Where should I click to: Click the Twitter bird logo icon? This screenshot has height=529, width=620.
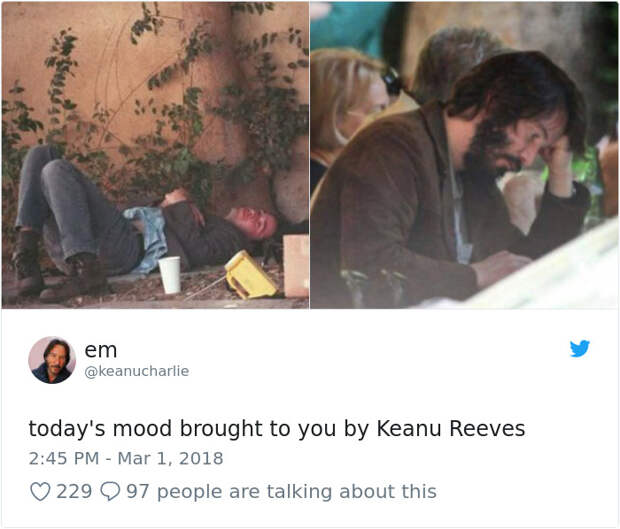[580, 348]
